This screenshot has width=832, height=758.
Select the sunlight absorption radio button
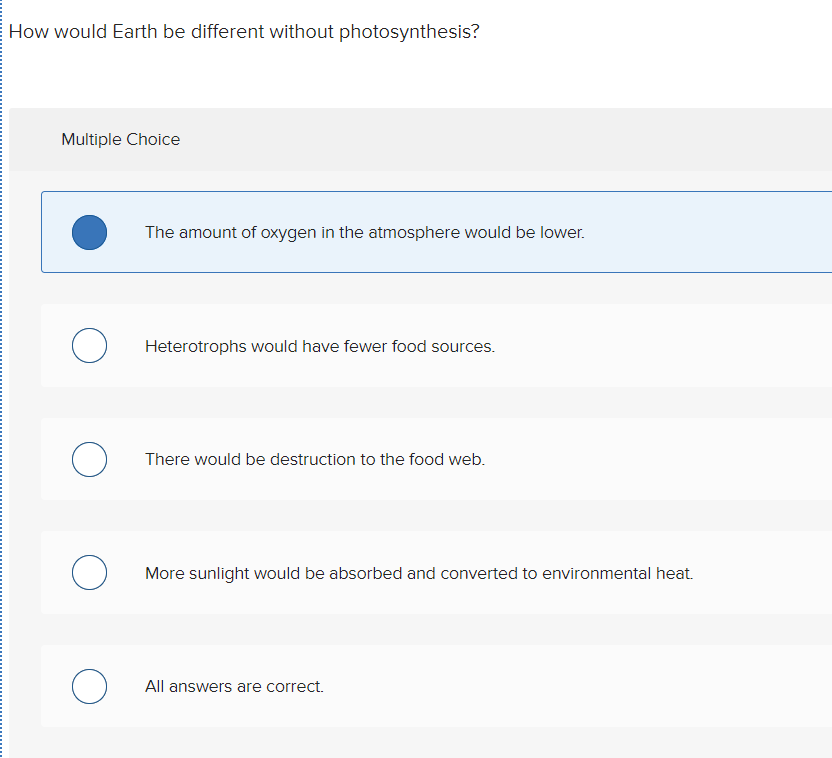[89, 572]
